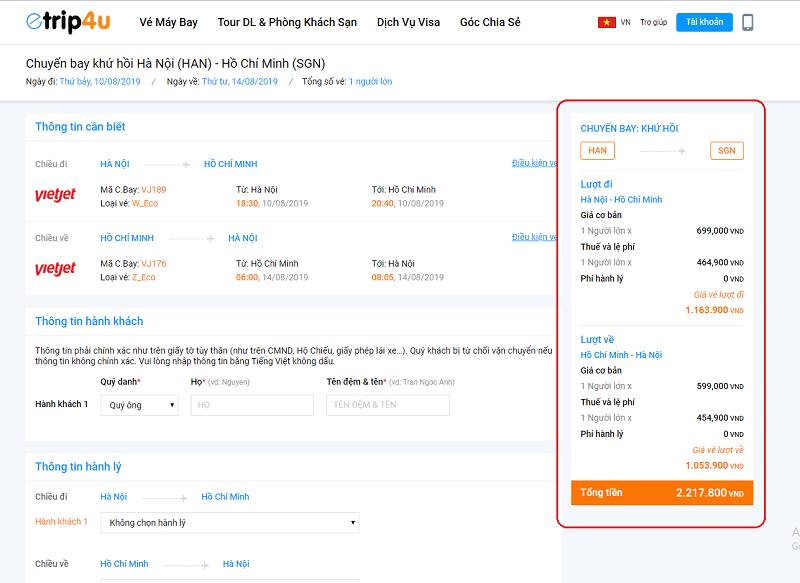
Task: Open the Góc Chia Sẻ menu
Action: click(490, 22)
